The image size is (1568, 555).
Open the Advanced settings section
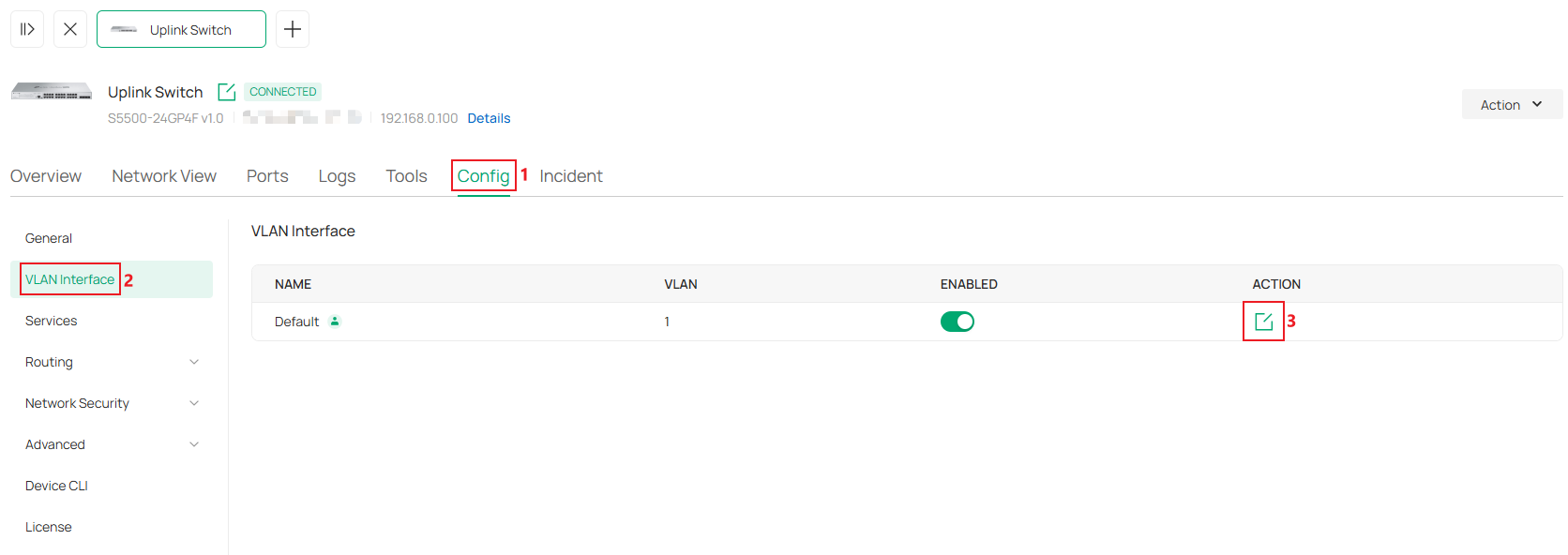111,444
